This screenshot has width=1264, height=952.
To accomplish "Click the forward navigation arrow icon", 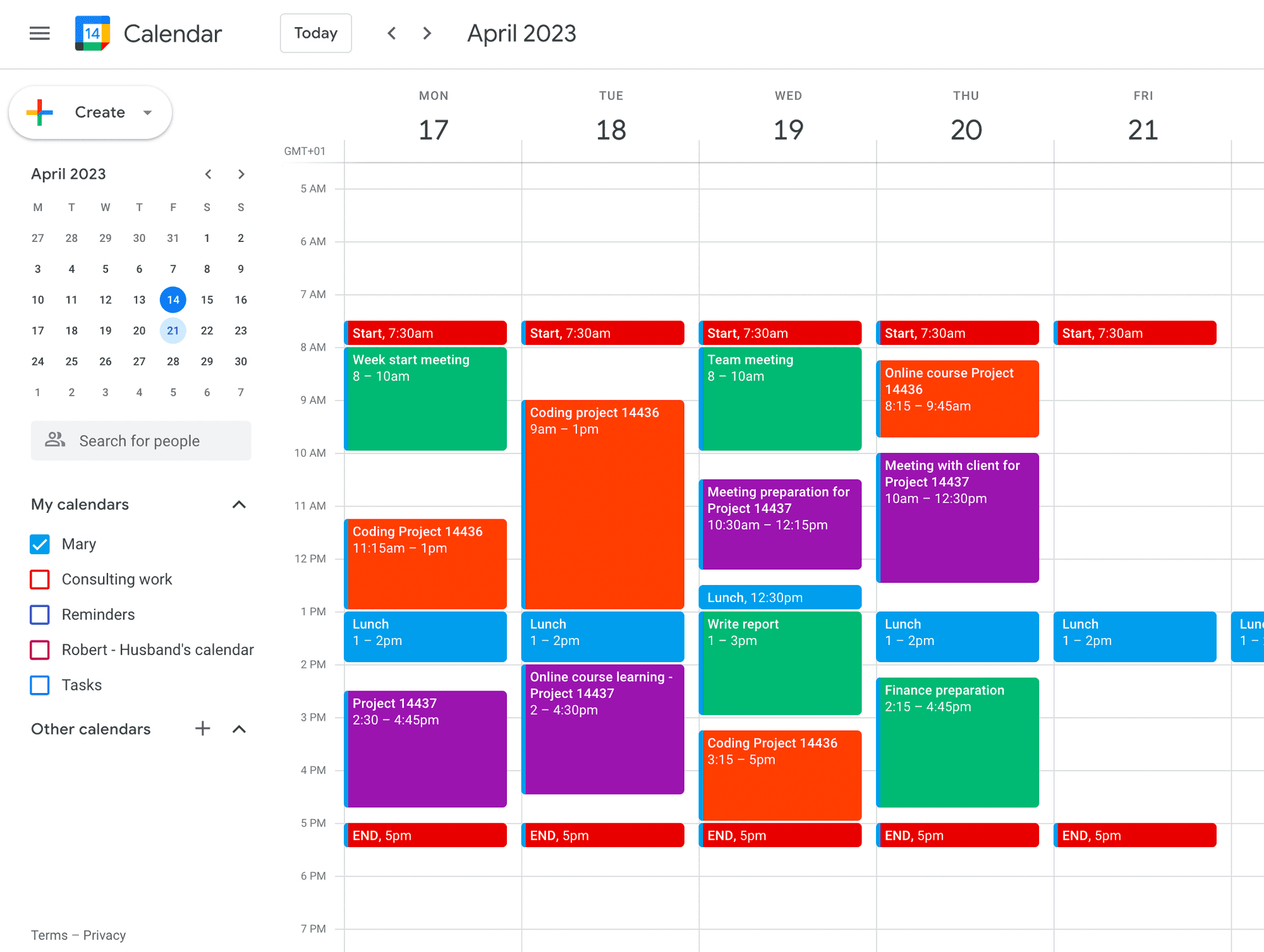I will tap(425, 33).
